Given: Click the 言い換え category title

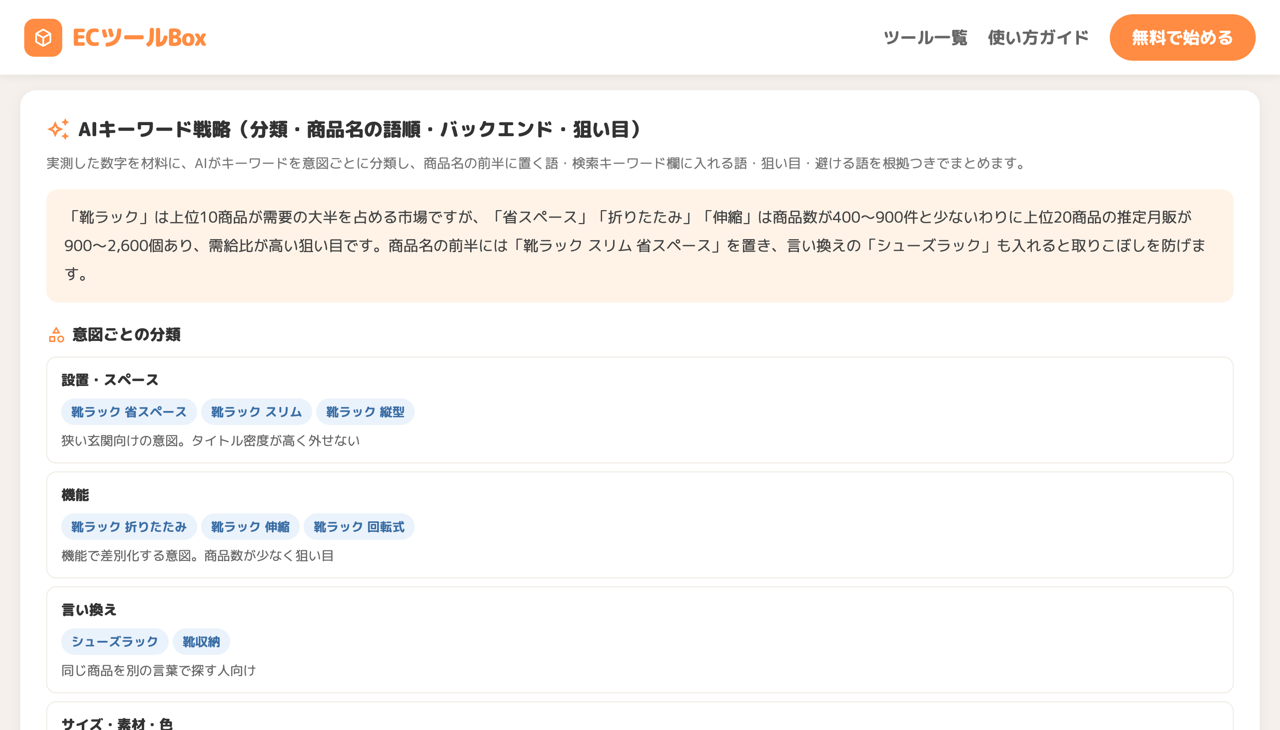Looking at the screenshot, I should pos(89,610).
